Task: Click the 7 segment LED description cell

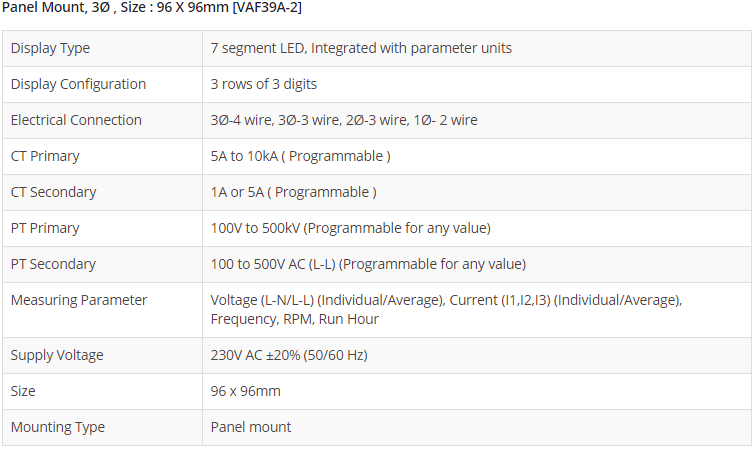Action: click(361, 48)
